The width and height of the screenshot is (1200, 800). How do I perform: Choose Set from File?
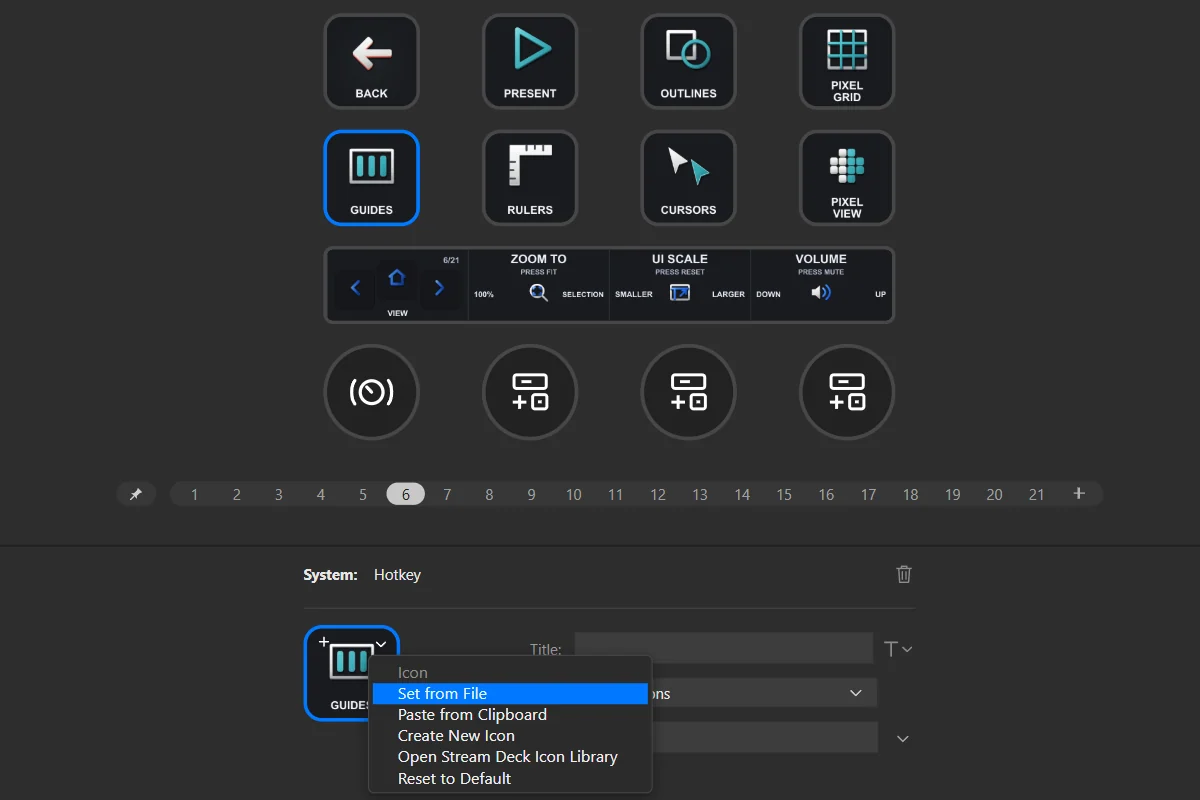[x=510, y=693]
